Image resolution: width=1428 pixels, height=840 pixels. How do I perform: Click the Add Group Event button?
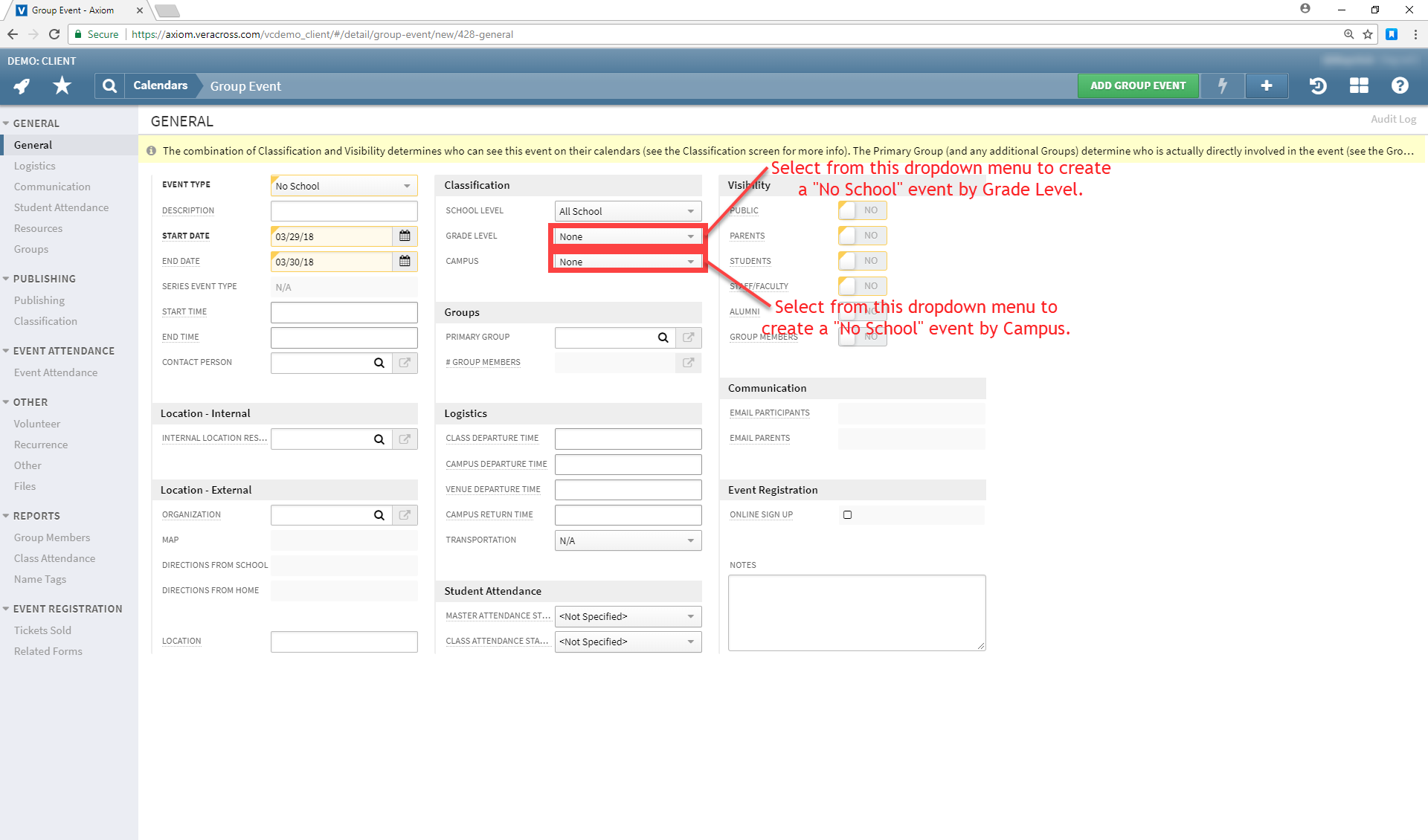tap(1137, 85)
